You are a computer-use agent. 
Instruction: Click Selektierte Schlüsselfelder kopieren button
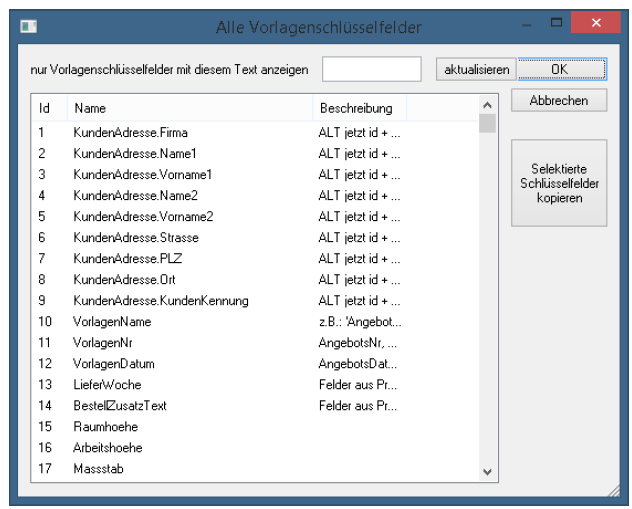(558, 183)
